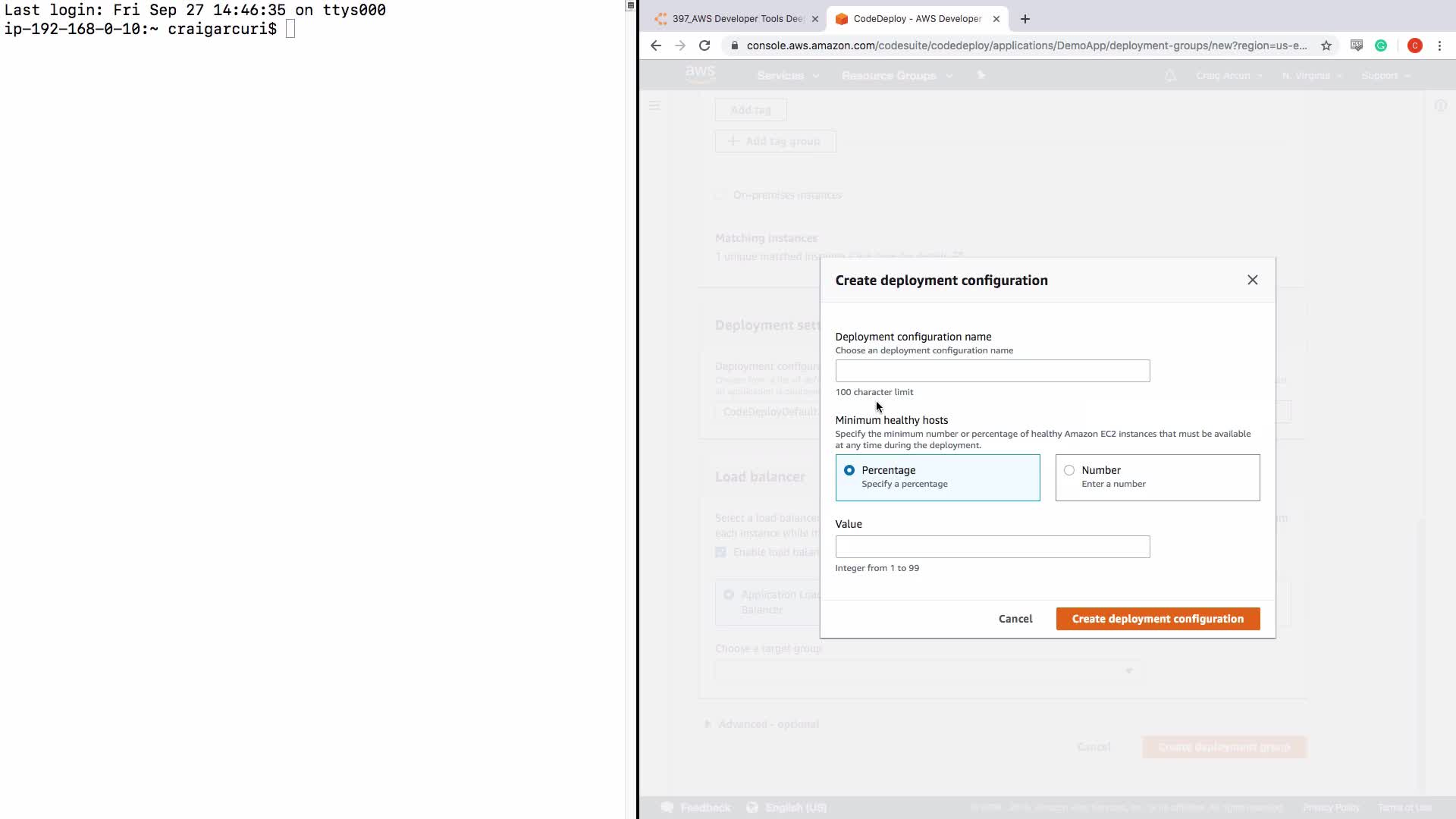1456x819 pixels.
Task: Click the red profile avatar icon
Action: (1414, 45)
